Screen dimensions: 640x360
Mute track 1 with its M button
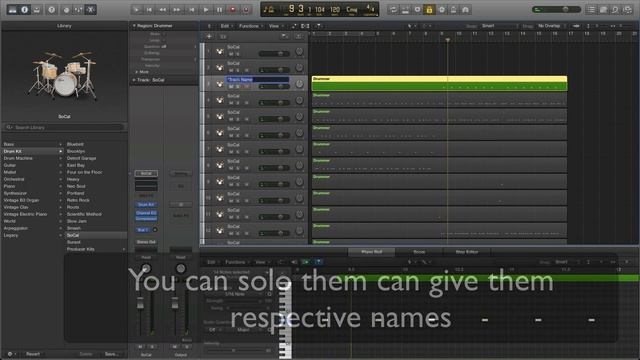point(231,54)
